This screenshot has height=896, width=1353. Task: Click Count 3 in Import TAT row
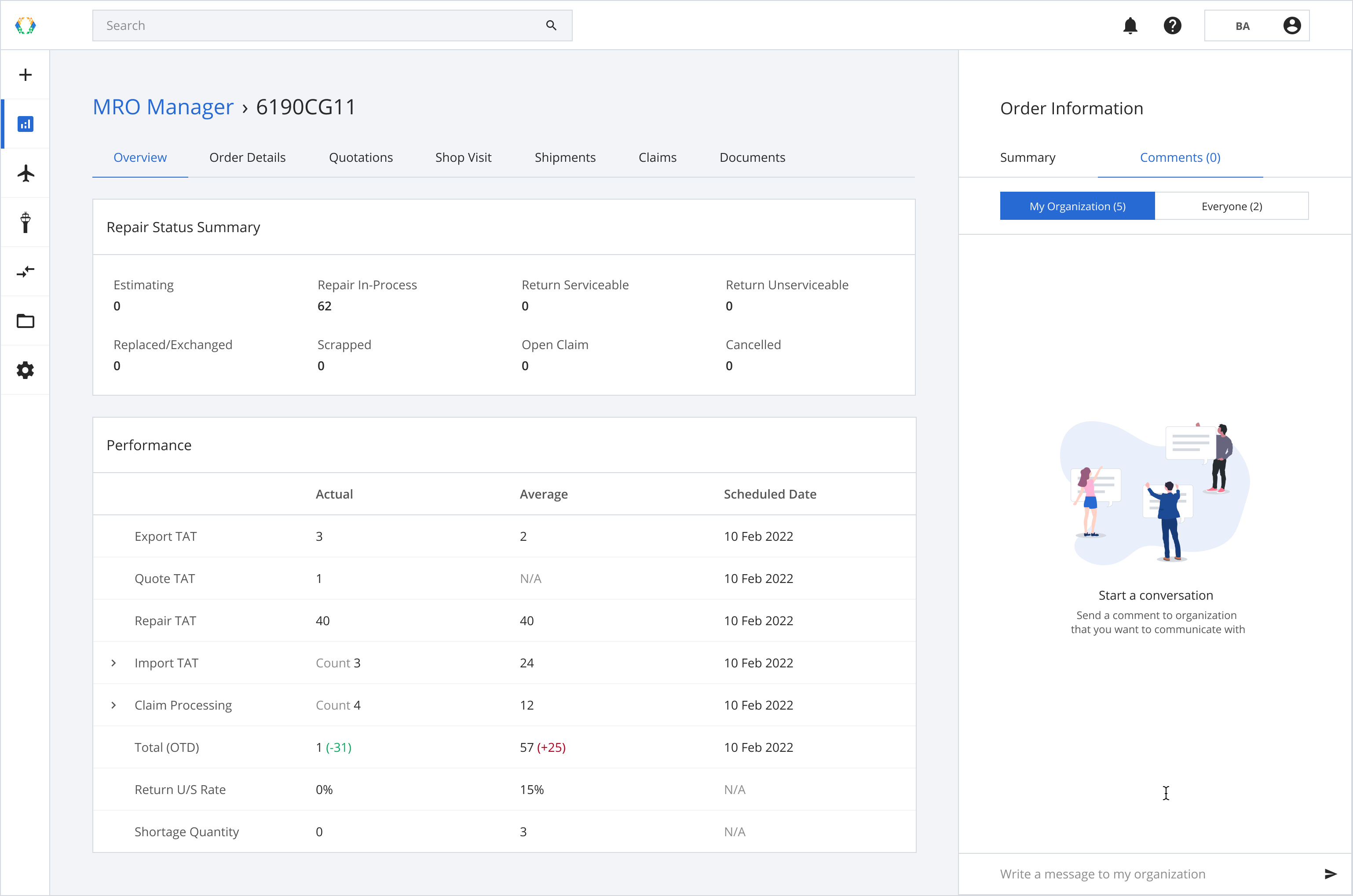click(338, 663)
